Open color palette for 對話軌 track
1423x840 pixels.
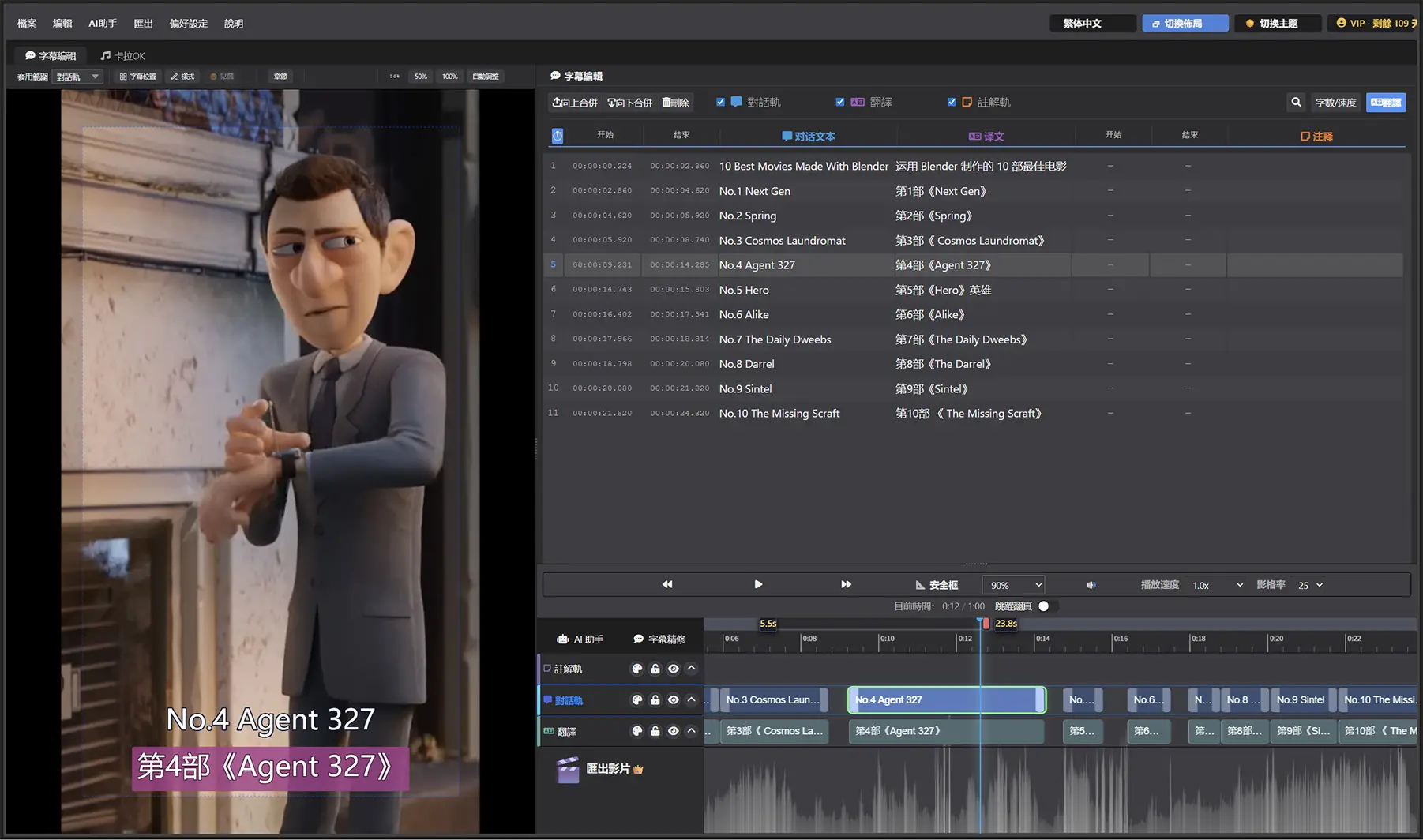coord(637,699)
